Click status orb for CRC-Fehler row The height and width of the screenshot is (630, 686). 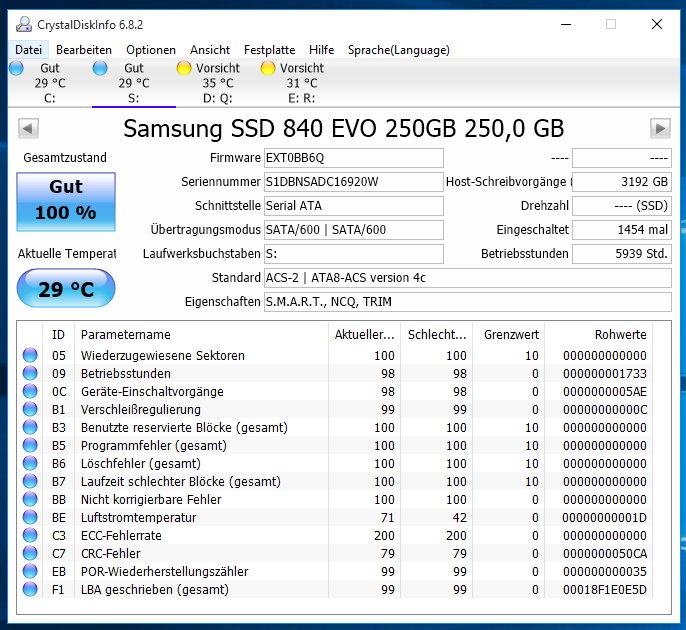30,553
